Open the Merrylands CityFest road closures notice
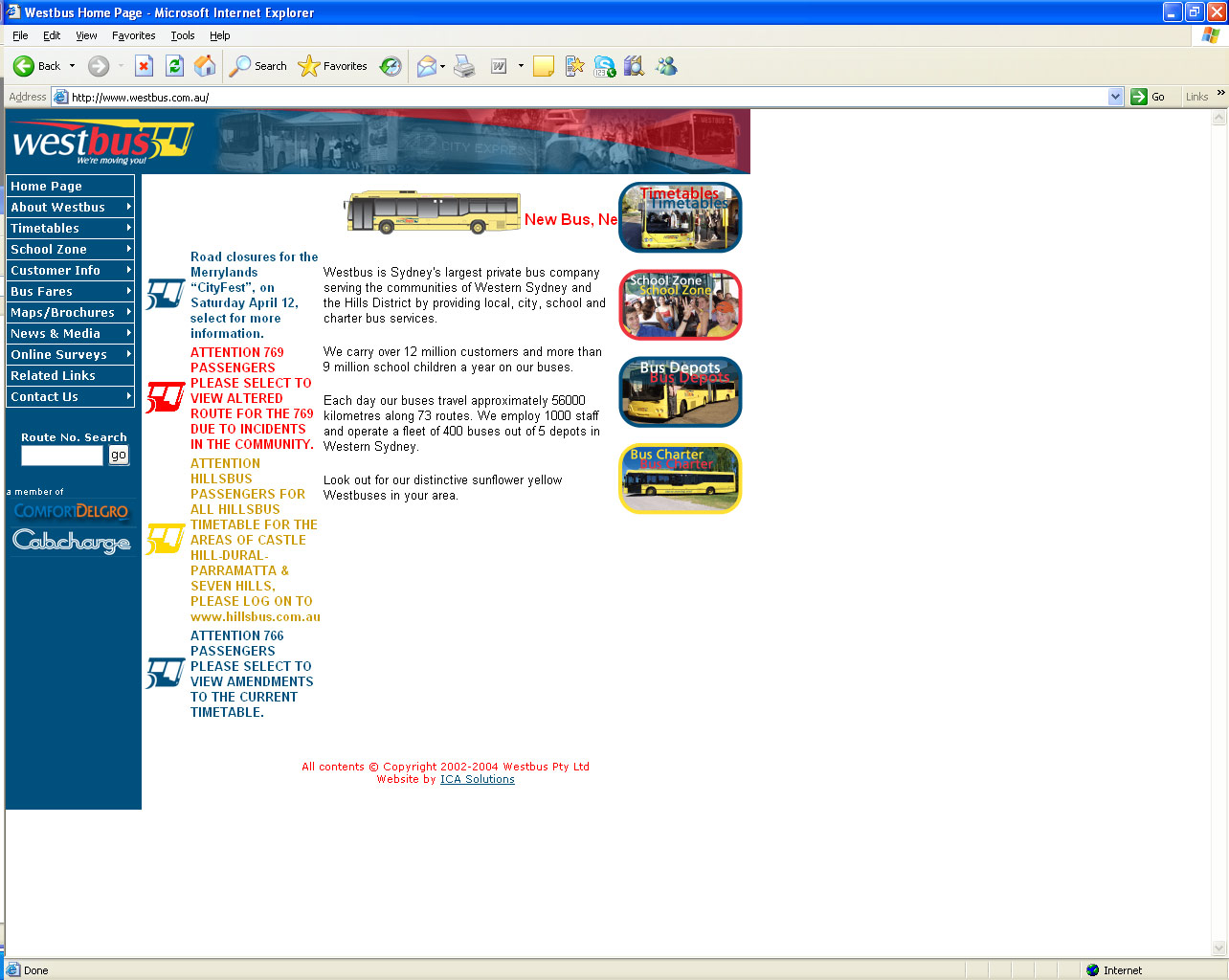1229x980 pixels. click(x=254, y=295)
